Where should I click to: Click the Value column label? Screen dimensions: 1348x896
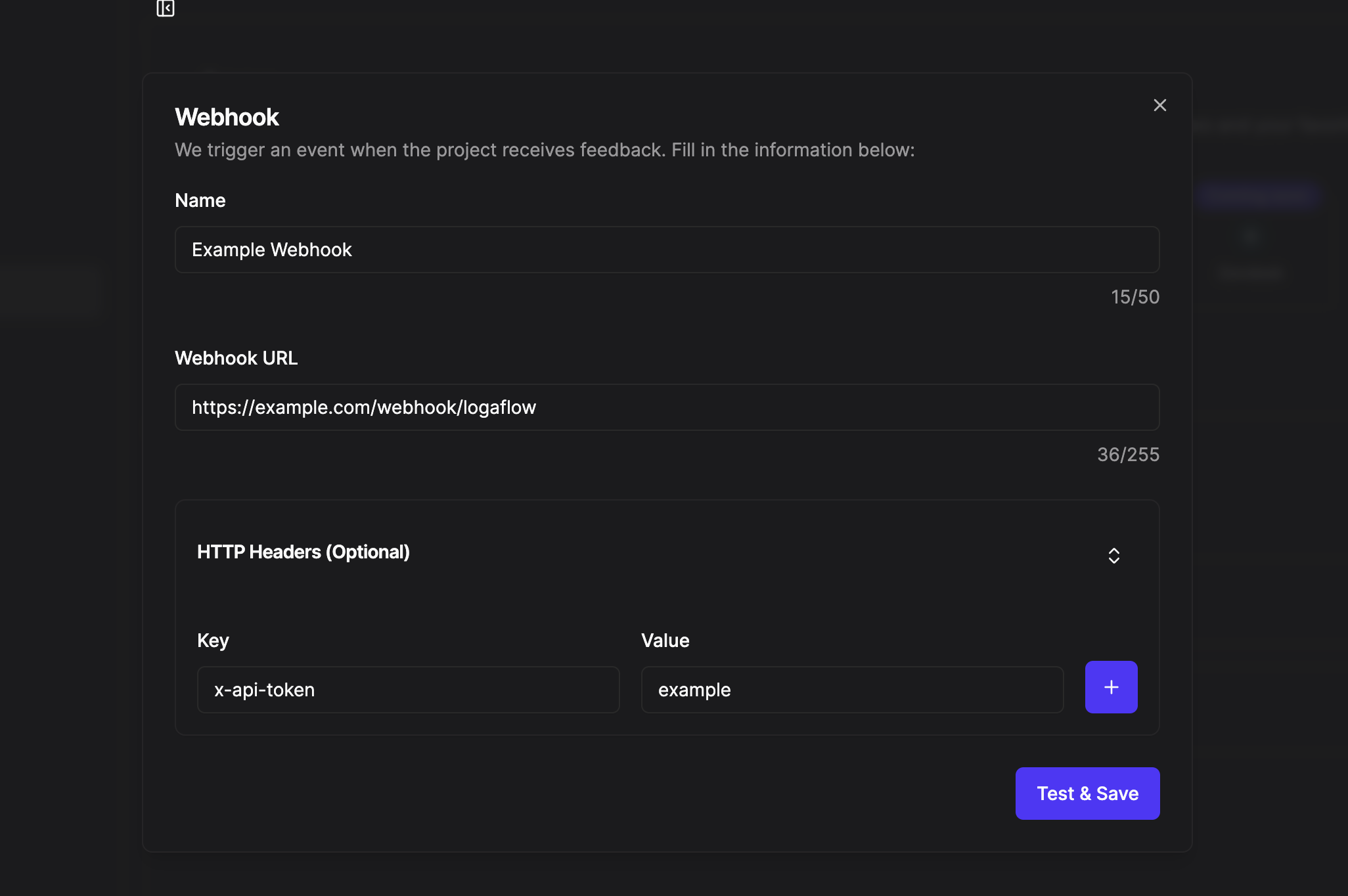tap(665, 640)
